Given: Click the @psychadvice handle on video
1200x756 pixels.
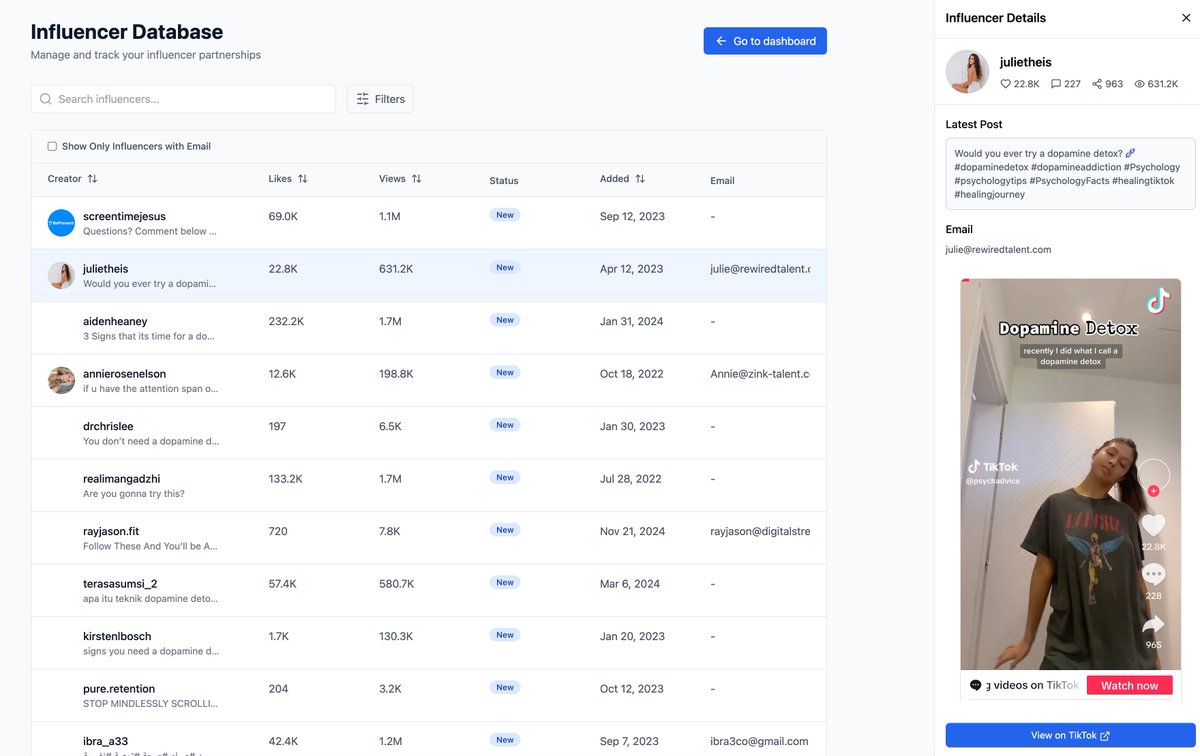Looking at the screenshot, I should click(x=991, y=481).
